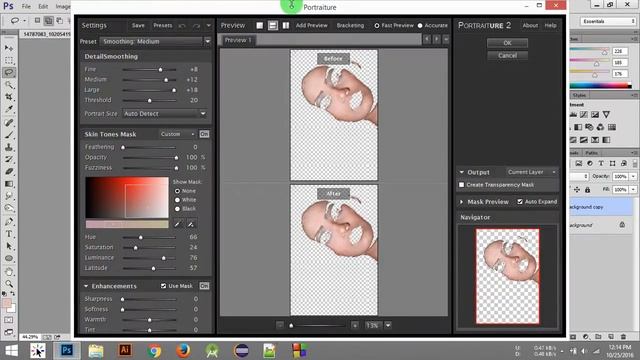Screen dimensions: 640x360
Task: Select the Brush tool in Photoshop toolbar
Action: click(9, 135)
